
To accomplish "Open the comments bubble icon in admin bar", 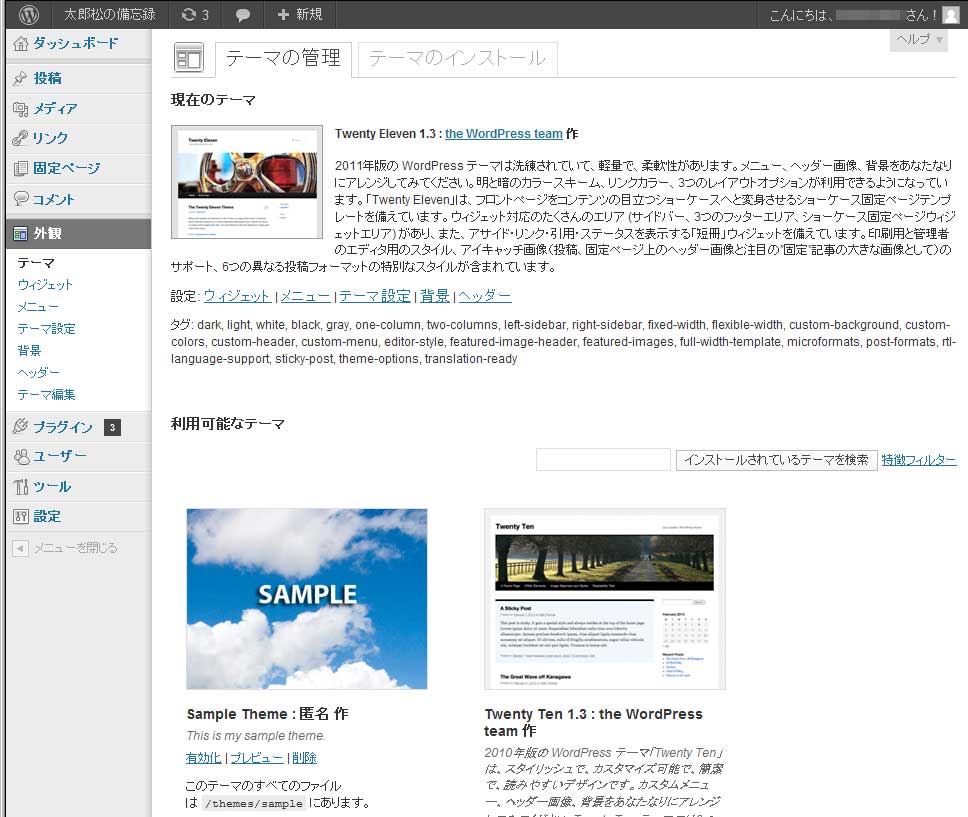I will (x=243, y=15).
